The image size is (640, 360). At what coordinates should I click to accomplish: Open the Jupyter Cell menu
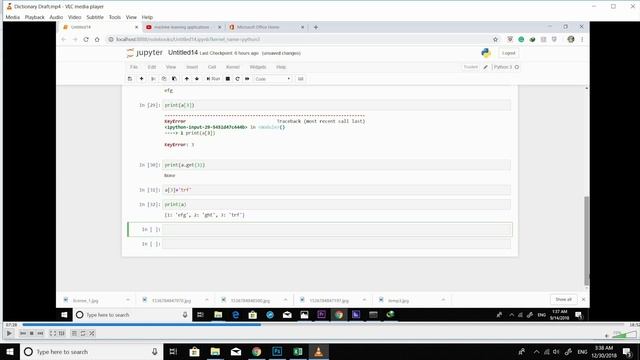212,67
